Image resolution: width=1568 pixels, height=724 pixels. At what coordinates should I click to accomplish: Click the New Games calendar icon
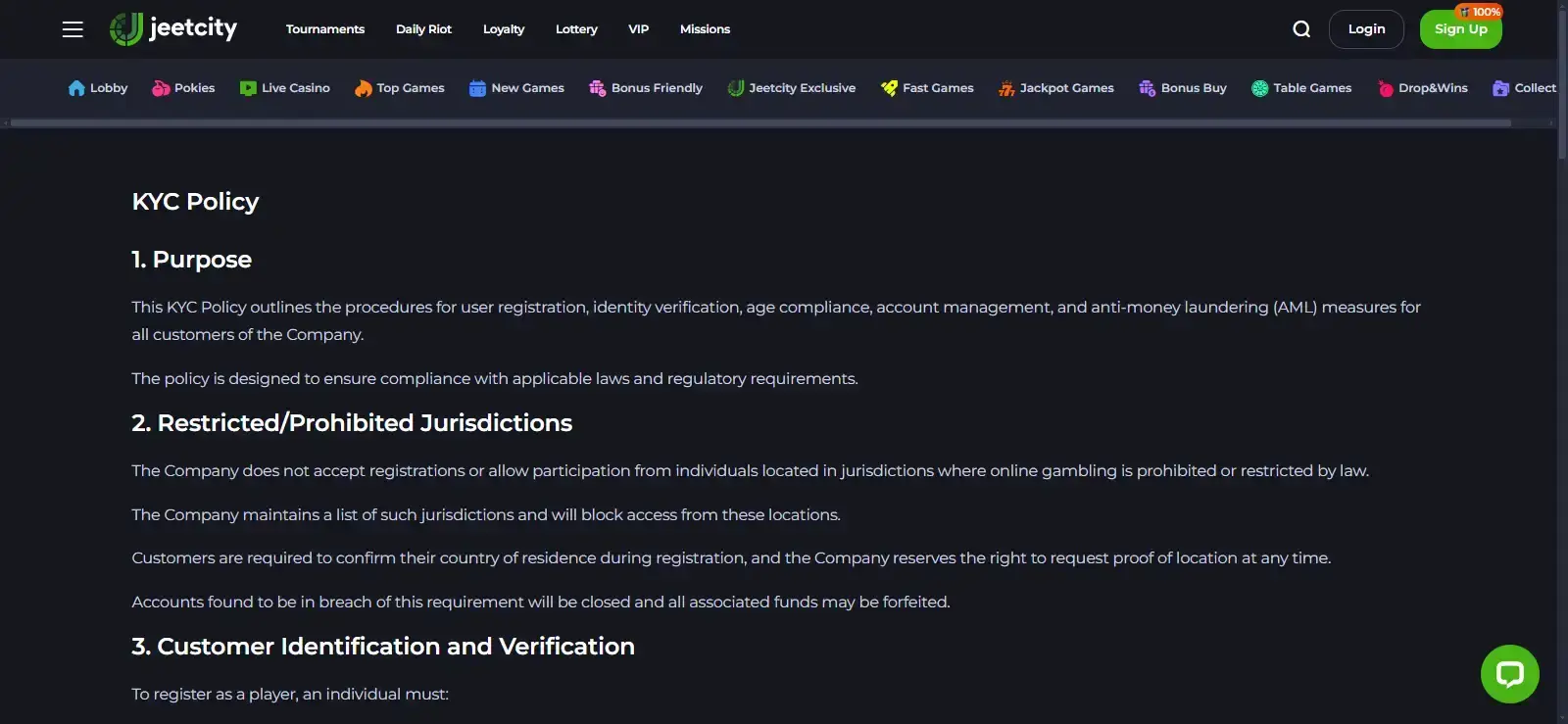[x=477, y=88]
